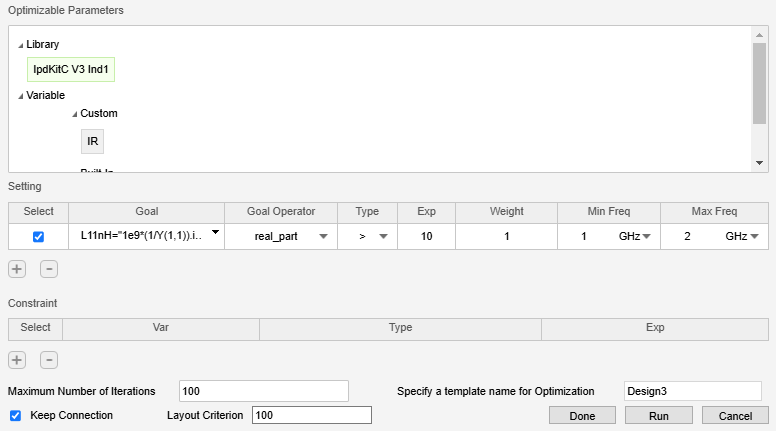
Task: Click the Maximum Number of Iterations field
Action: (263, 390)
